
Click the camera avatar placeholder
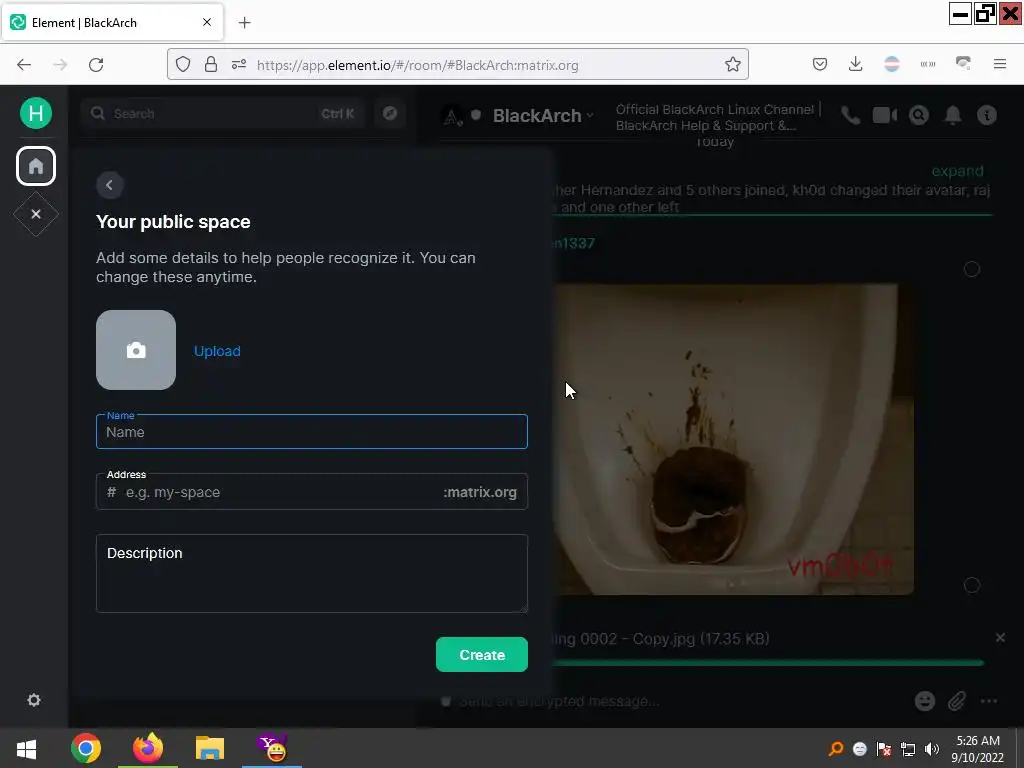tap(136, 350)
